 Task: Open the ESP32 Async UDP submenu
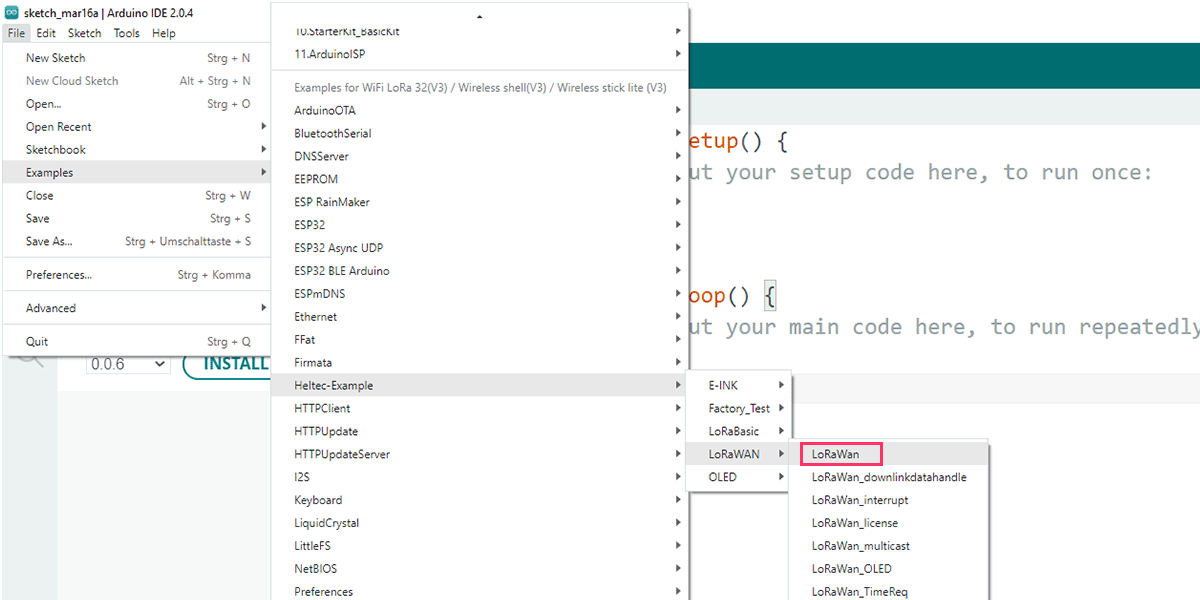(480, 248)
